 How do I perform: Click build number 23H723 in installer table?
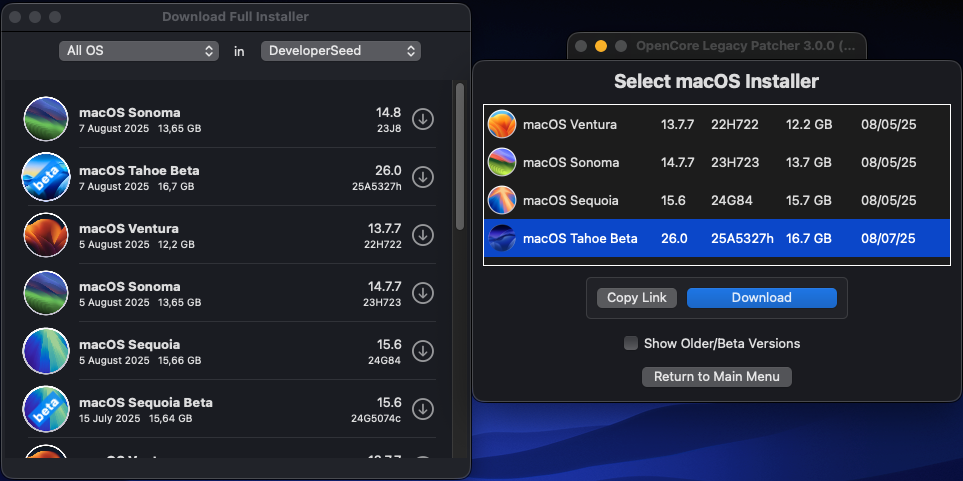(x=735, y=163)
